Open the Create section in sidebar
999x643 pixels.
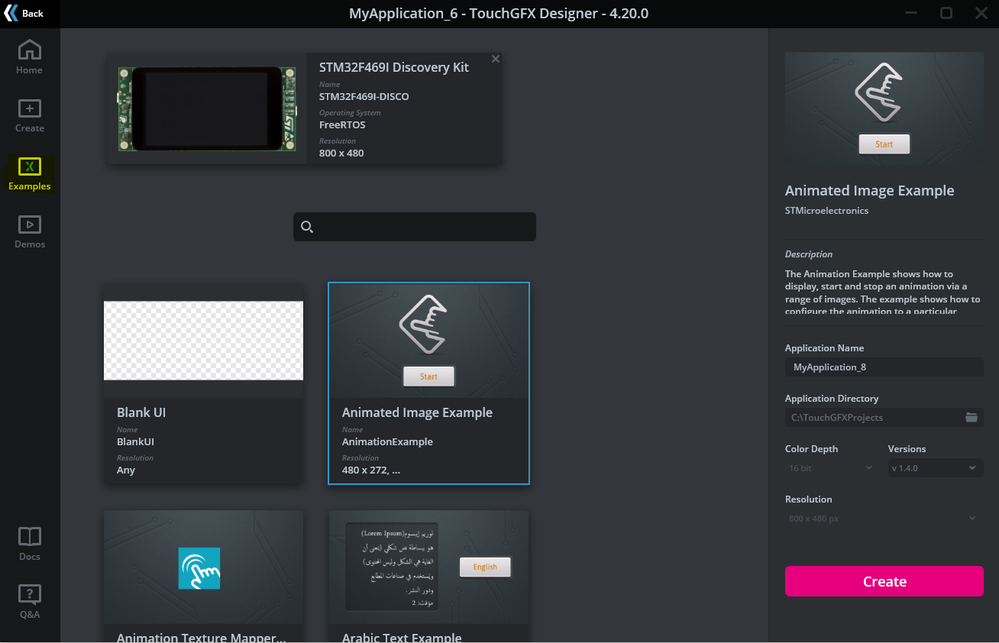29,115
